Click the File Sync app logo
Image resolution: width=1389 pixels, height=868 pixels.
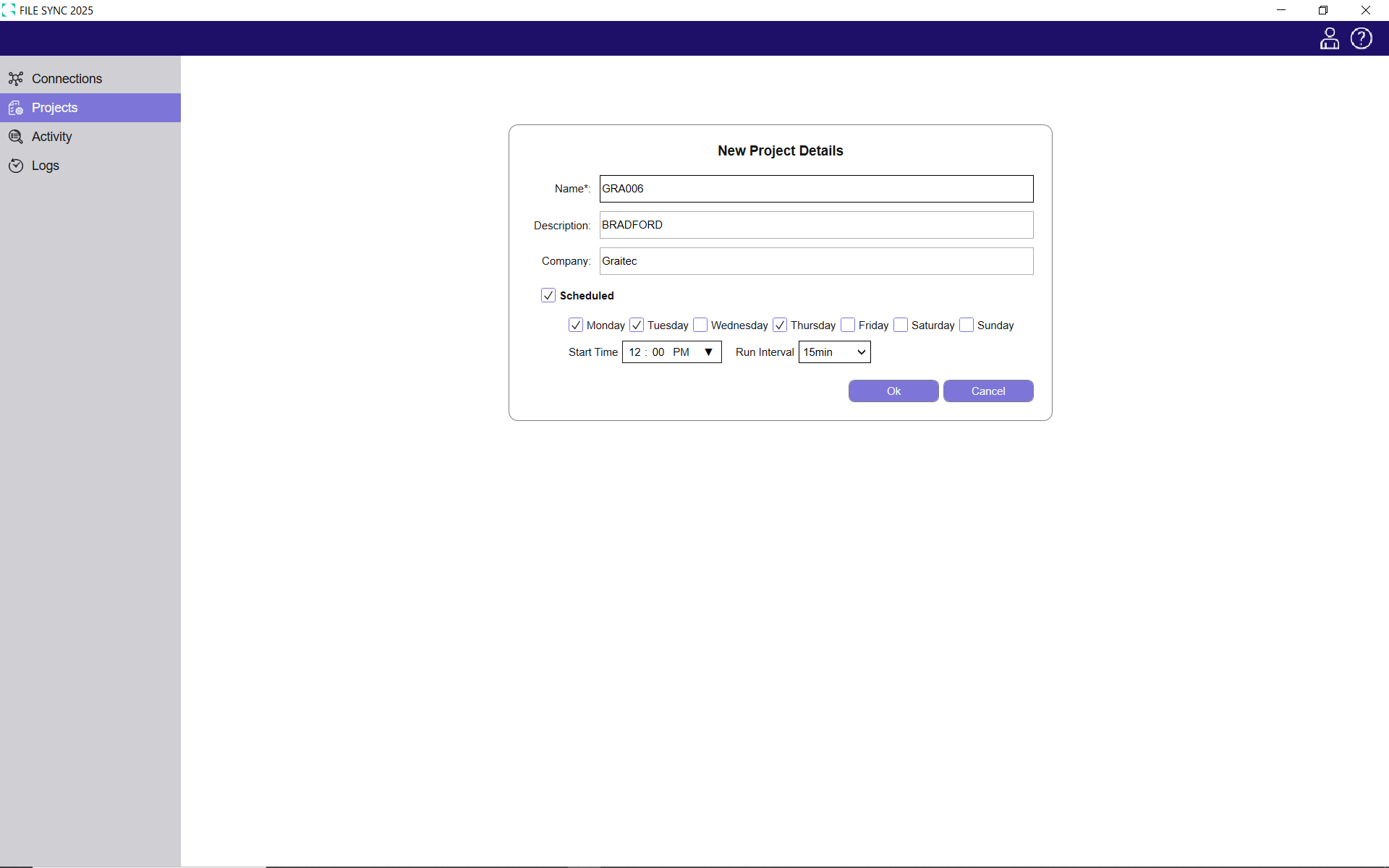pos(9,10)
